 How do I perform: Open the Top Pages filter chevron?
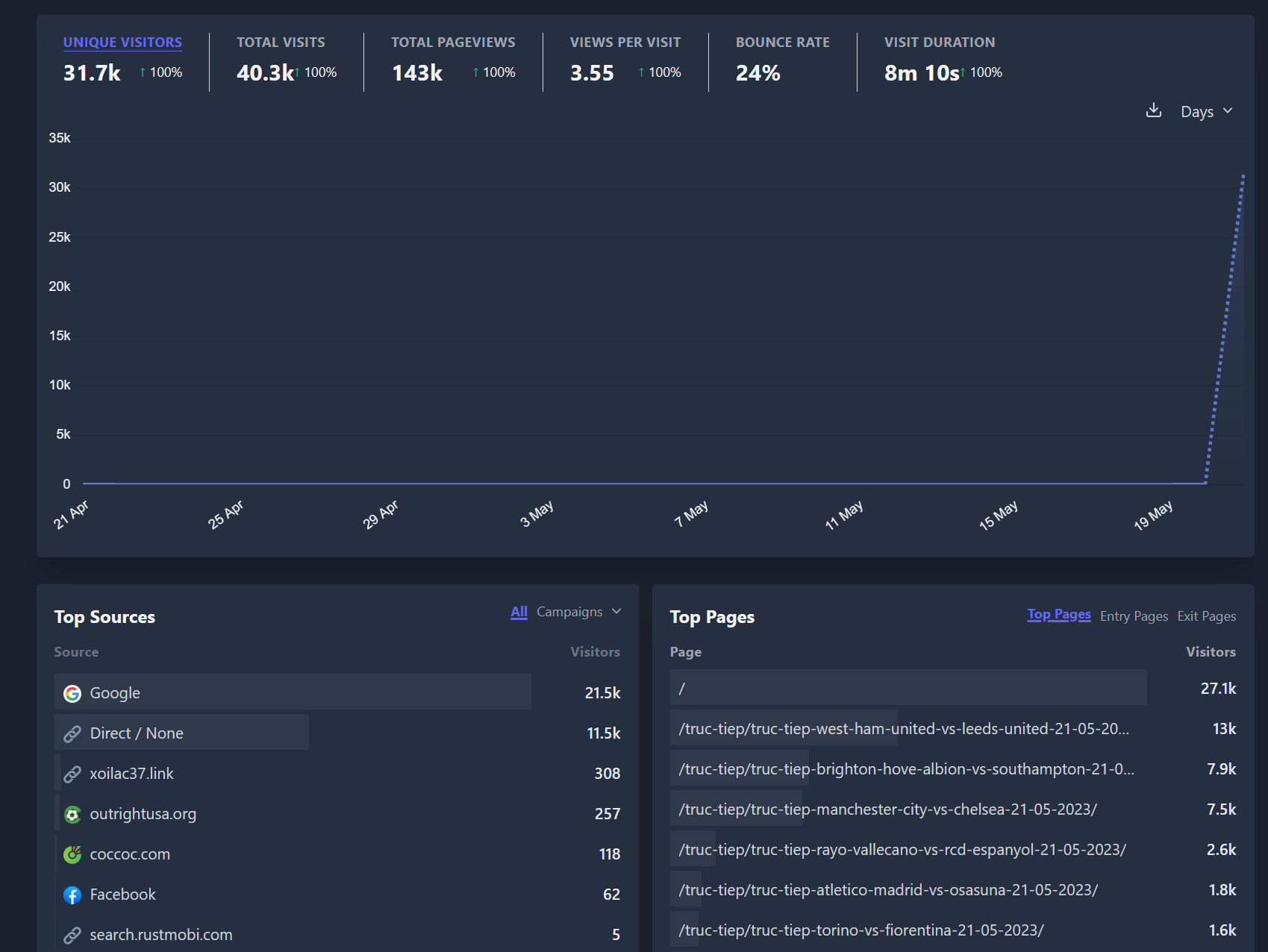coord(1059,614)
